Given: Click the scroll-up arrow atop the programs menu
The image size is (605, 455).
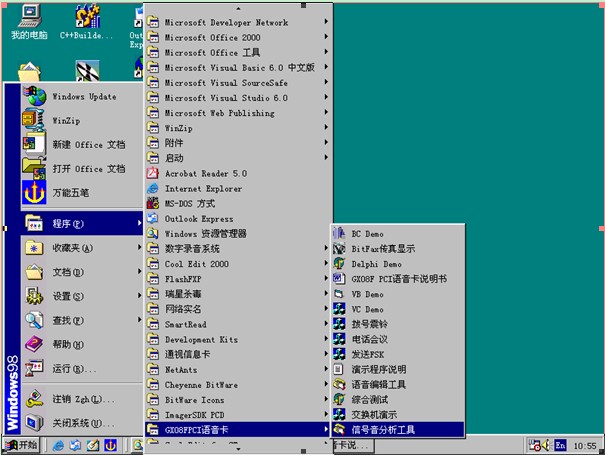Looking at the screenshot, I should [238, 5].
